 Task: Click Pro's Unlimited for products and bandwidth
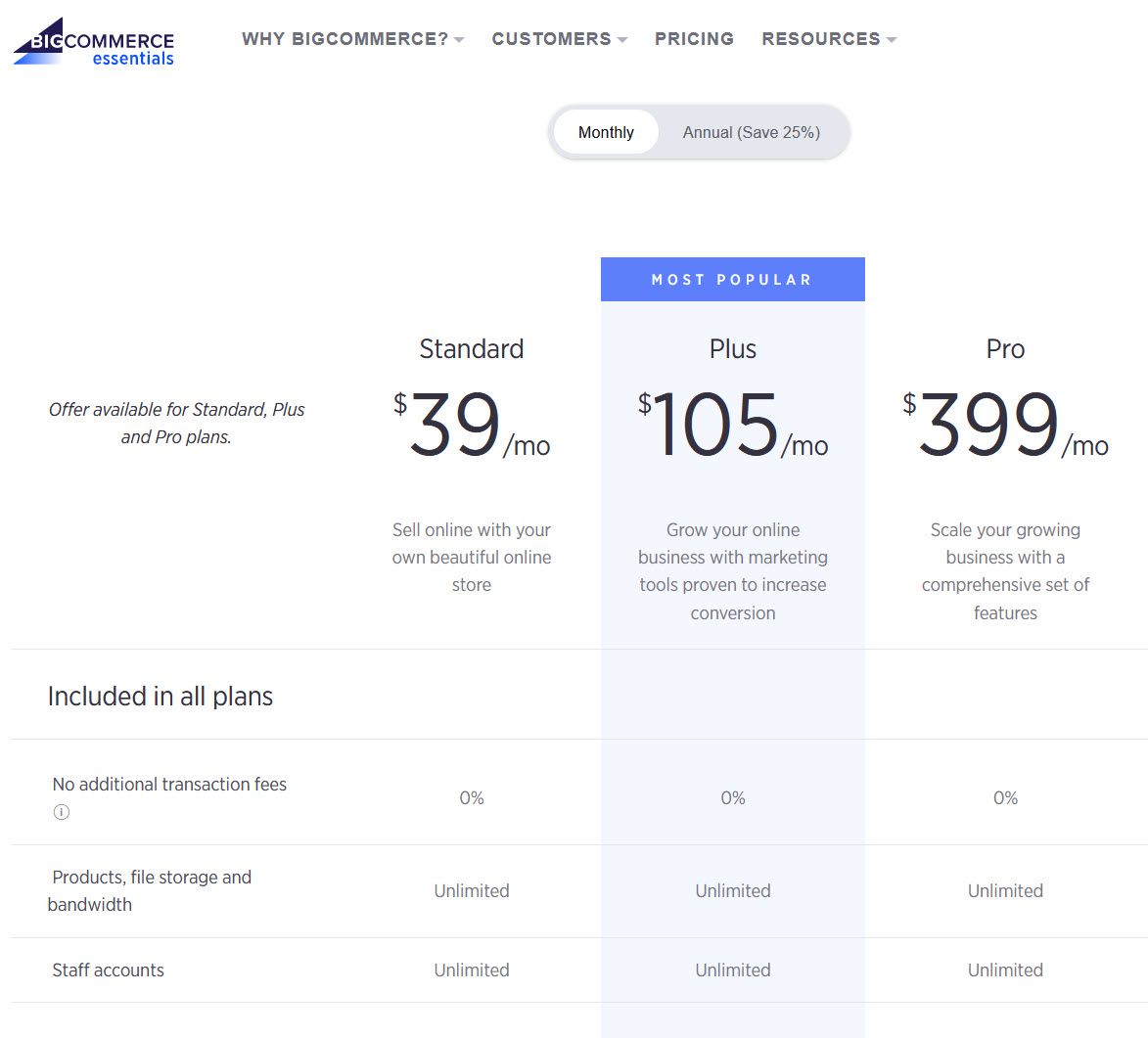pyautogui.click(x=1005, y=891)
